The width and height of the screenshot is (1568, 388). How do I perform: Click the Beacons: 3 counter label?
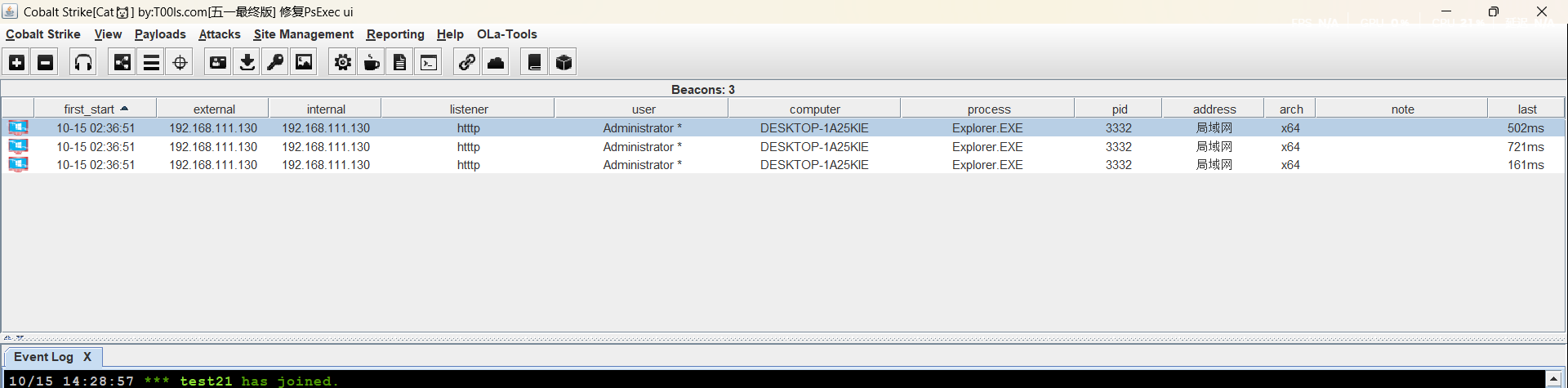tap(703, 89)
